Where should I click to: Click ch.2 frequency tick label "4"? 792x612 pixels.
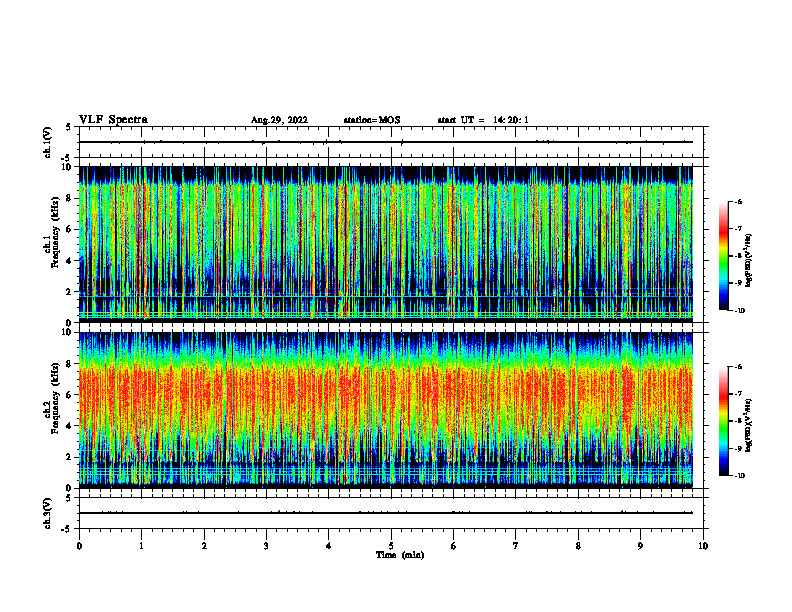point(70,426)
